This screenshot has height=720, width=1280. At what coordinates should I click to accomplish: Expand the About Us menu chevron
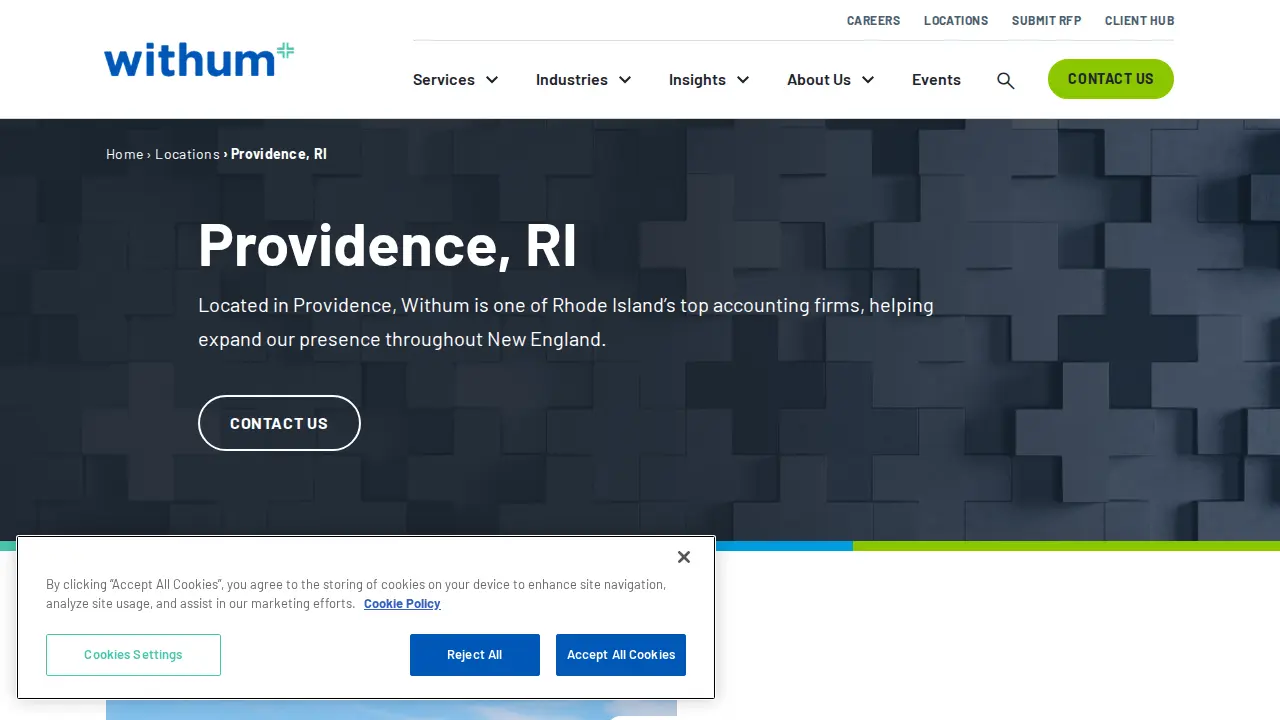(x=868, y=80)
